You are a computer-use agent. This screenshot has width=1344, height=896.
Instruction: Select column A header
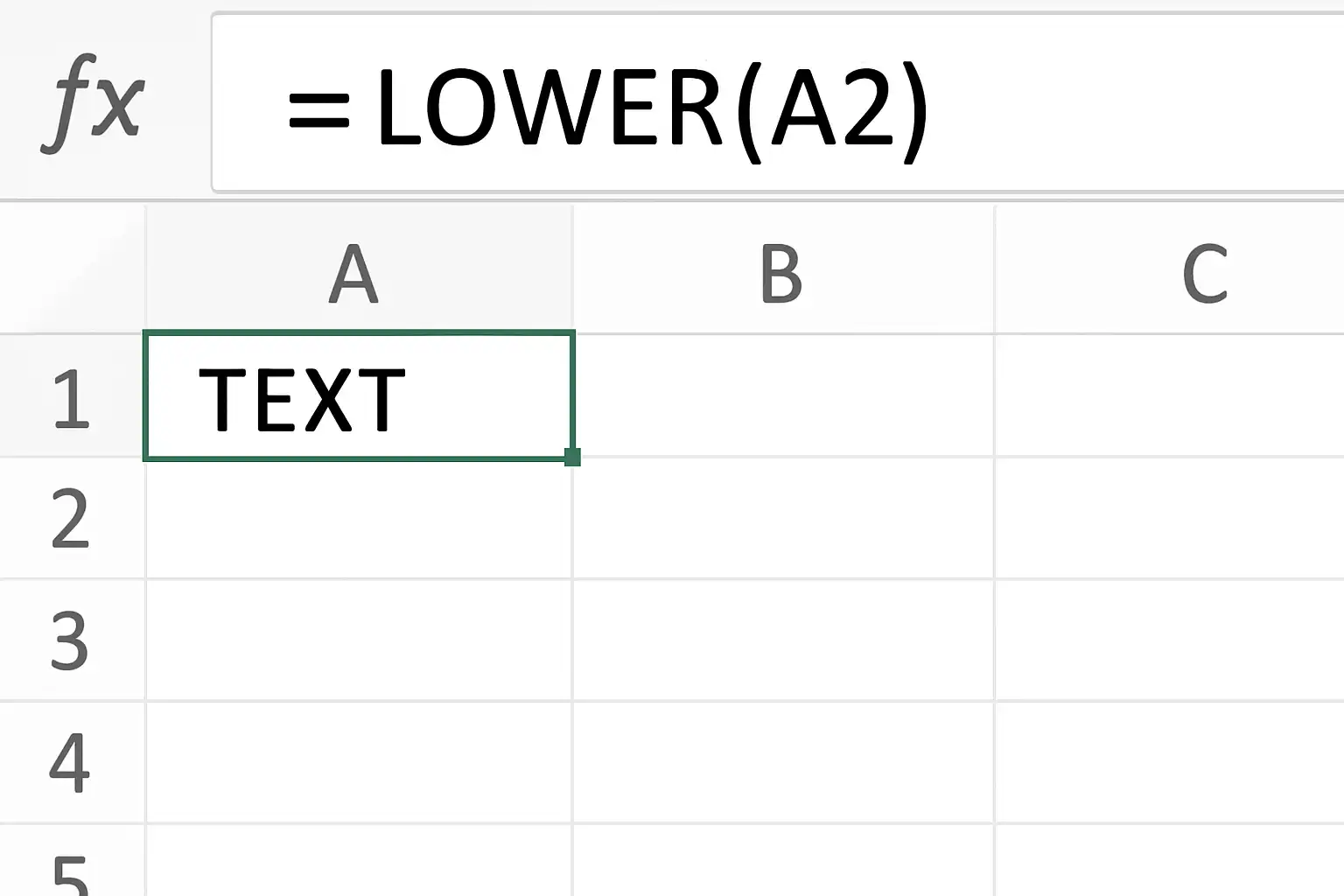tap(359, 269)
